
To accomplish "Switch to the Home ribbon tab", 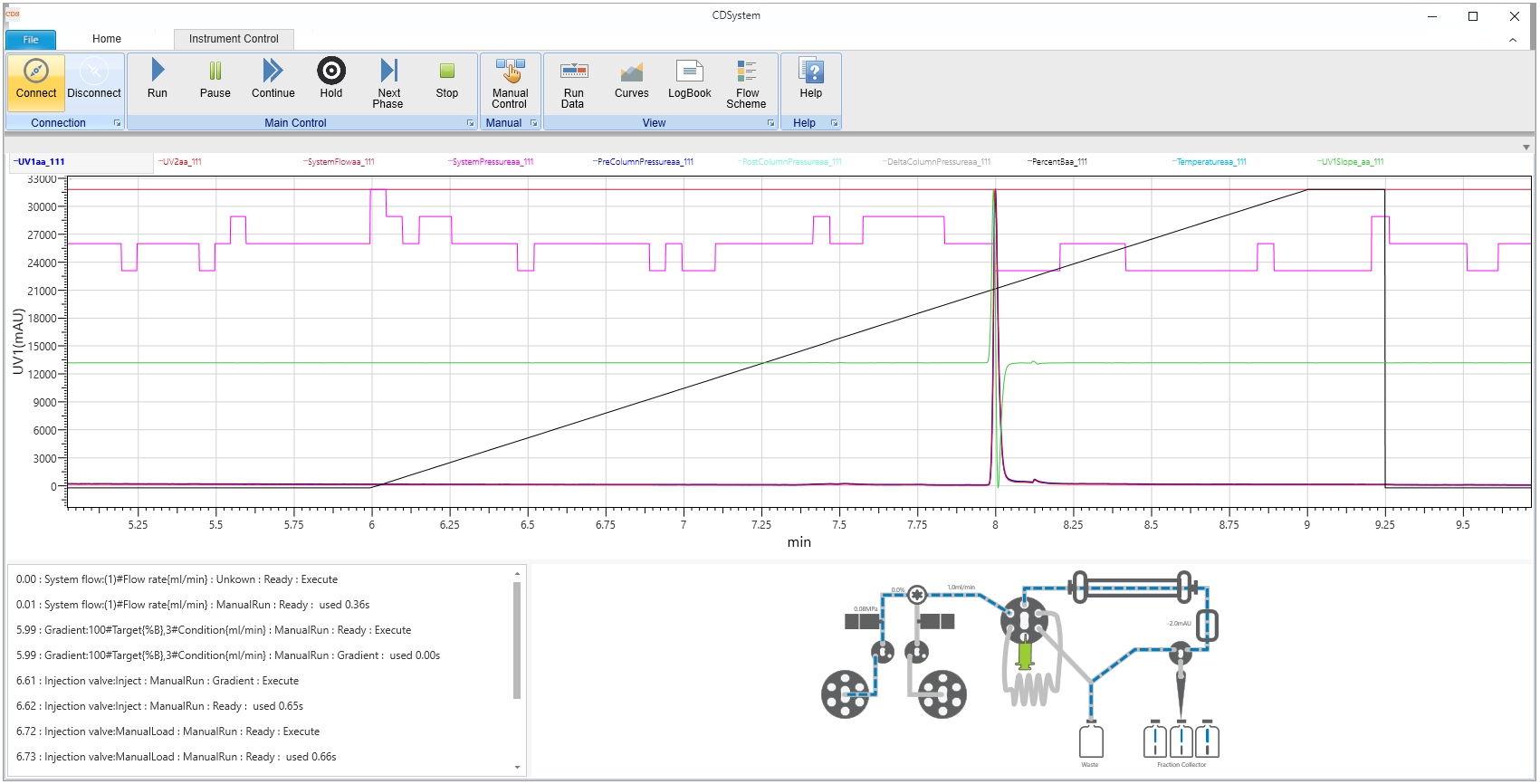I will pos(107,39).
